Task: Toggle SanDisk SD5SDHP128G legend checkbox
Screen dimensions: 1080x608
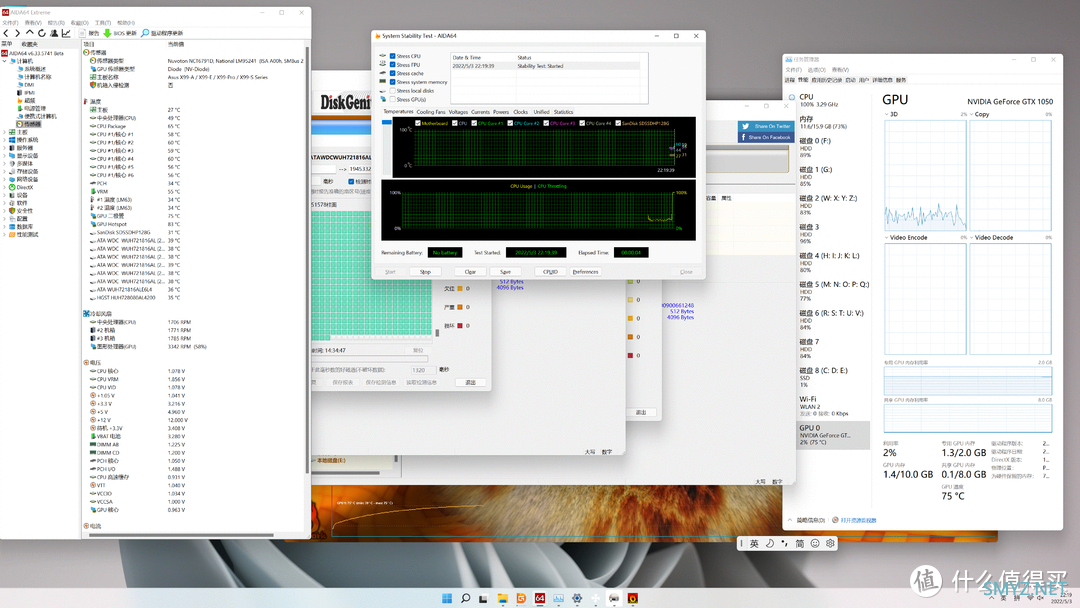Action: click(x=618, y=123)
